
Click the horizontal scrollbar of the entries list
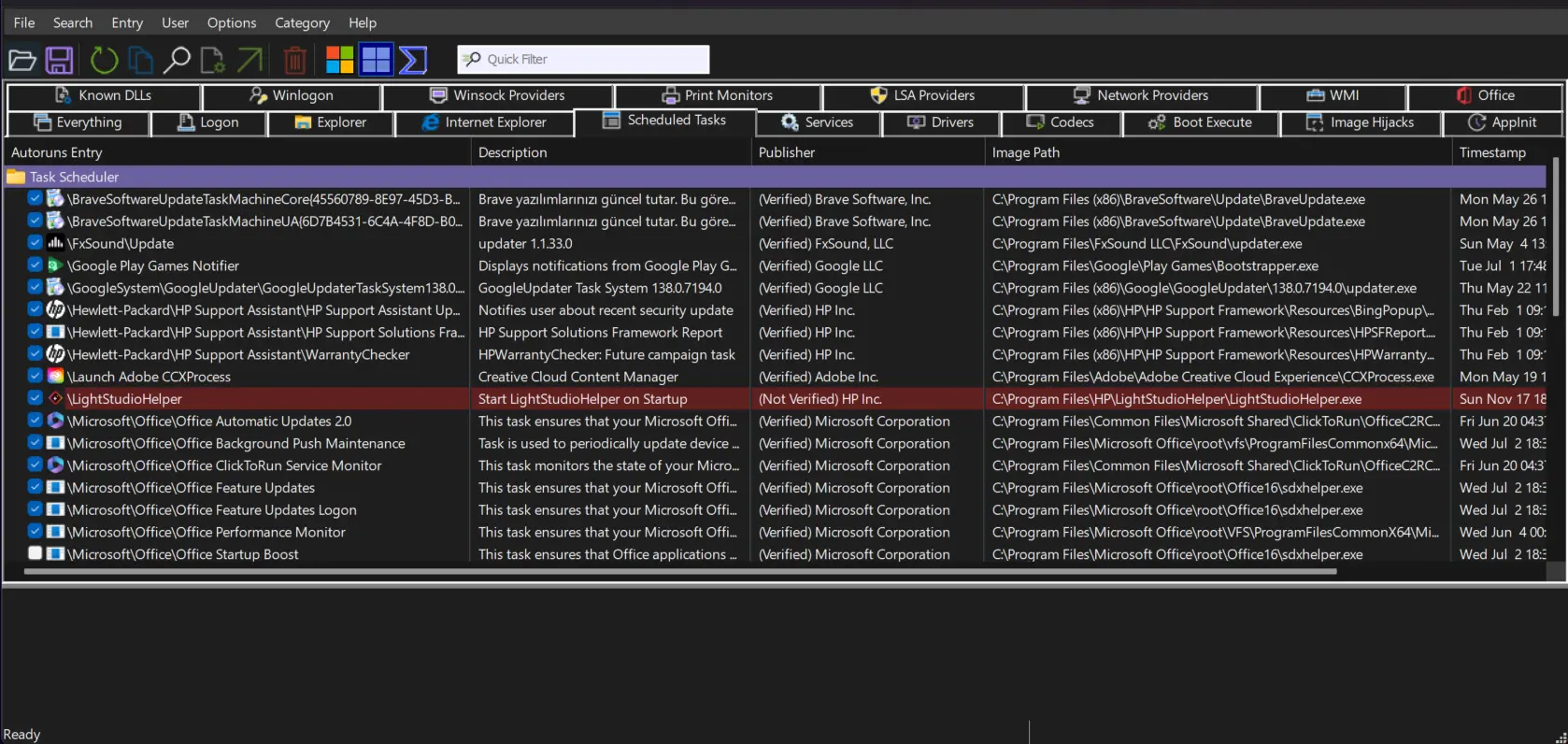click(x=680, y=571)
